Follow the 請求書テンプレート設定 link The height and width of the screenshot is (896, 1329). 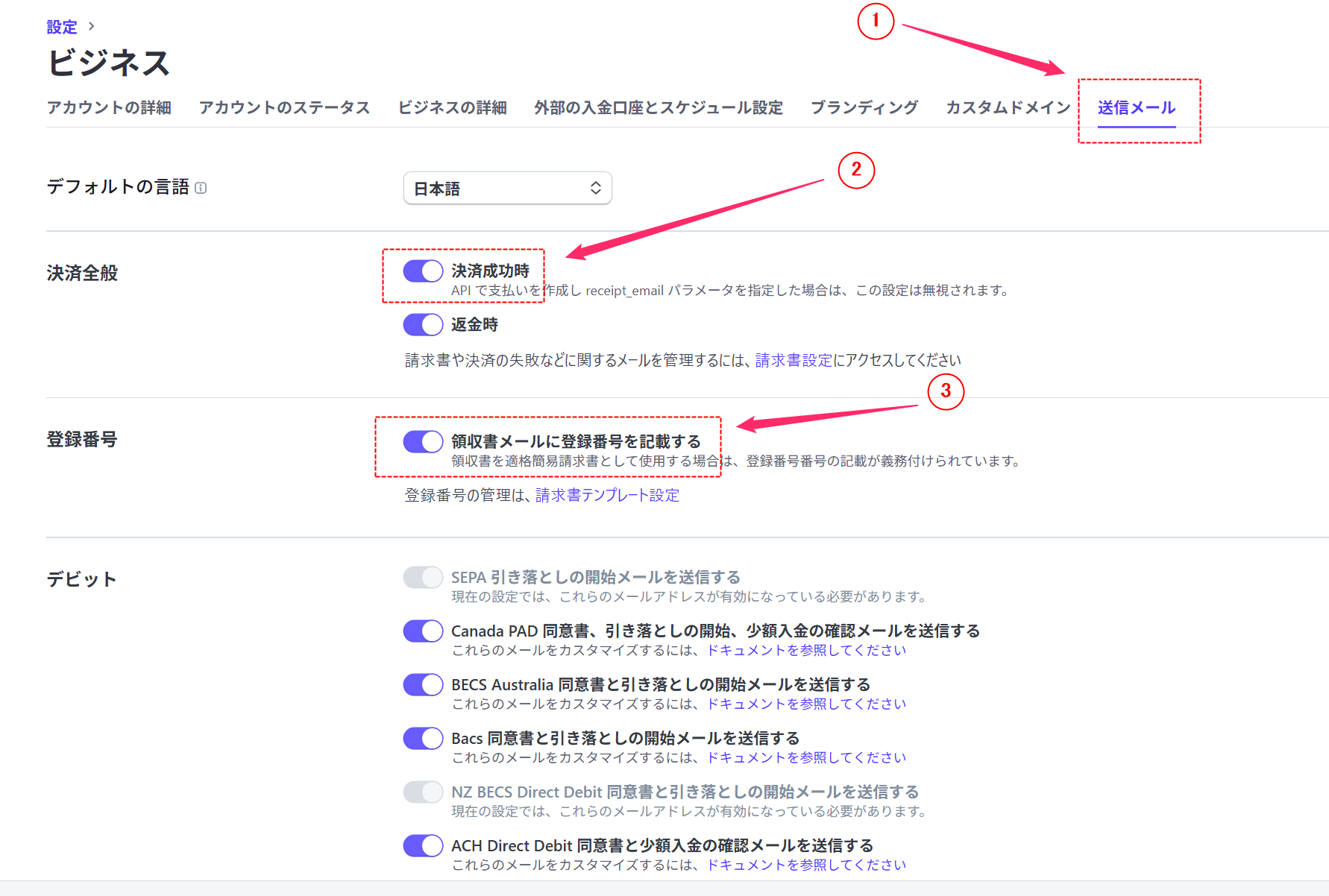pyautogui.click(x=607, y=496)
